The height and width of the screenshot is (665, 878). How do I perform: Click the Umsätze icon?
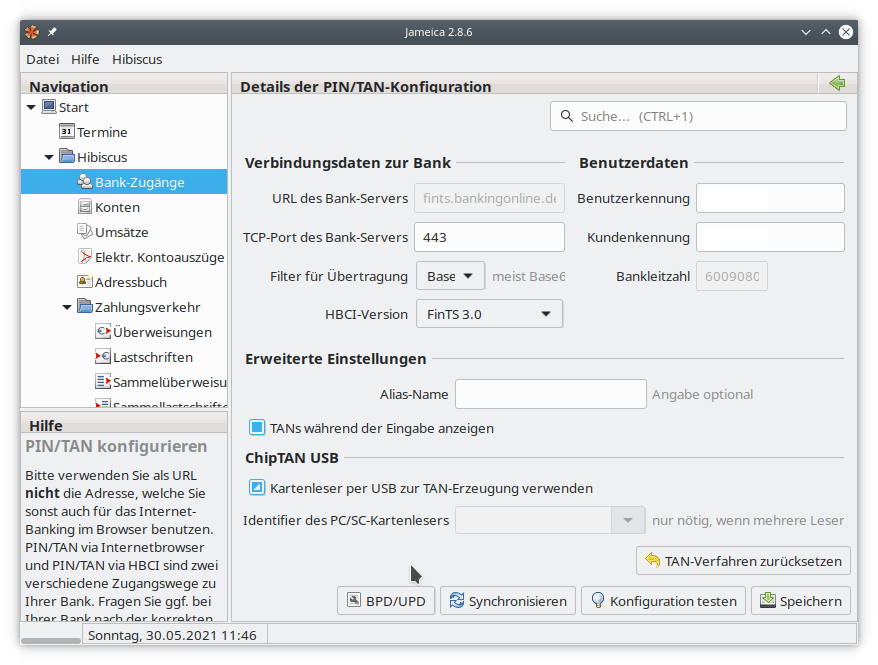[85, 231]
